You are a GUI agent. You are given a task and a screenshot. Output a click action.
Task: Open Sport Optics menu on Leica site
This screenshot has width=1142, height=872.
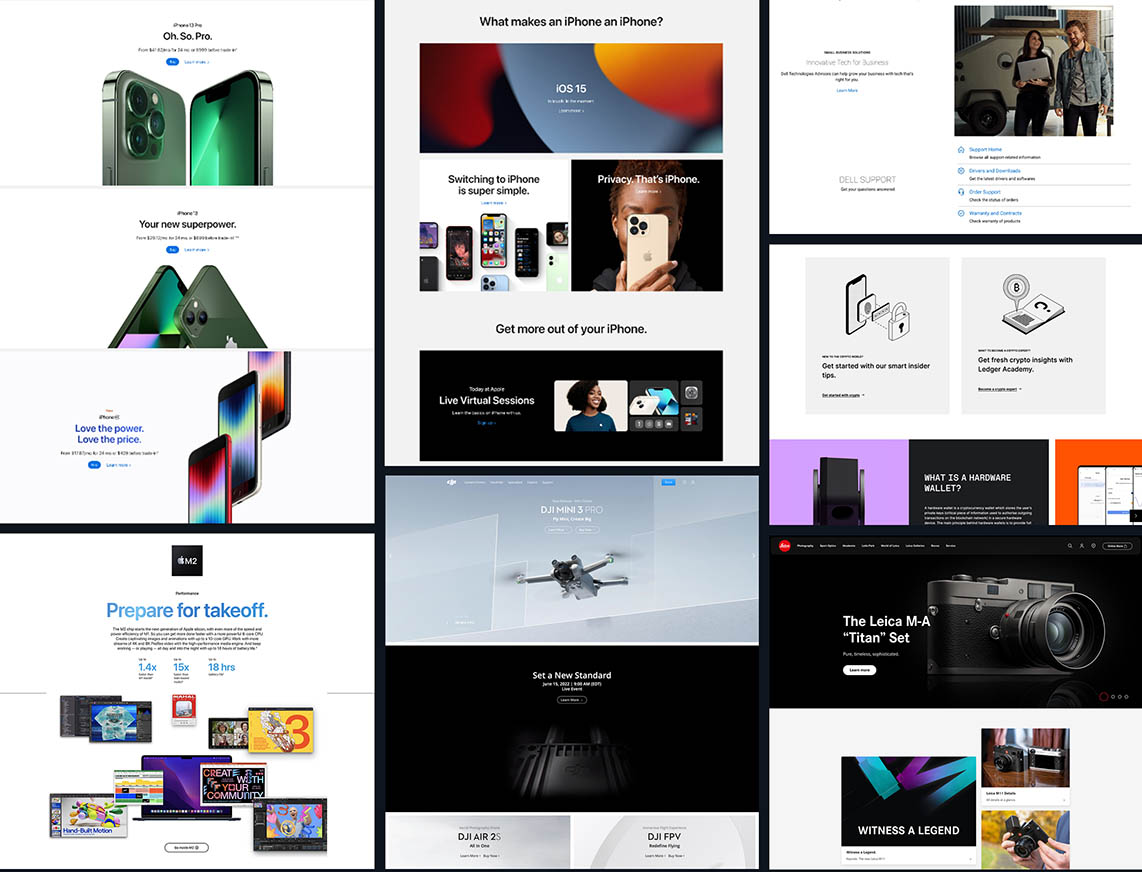tap(827, 546)
